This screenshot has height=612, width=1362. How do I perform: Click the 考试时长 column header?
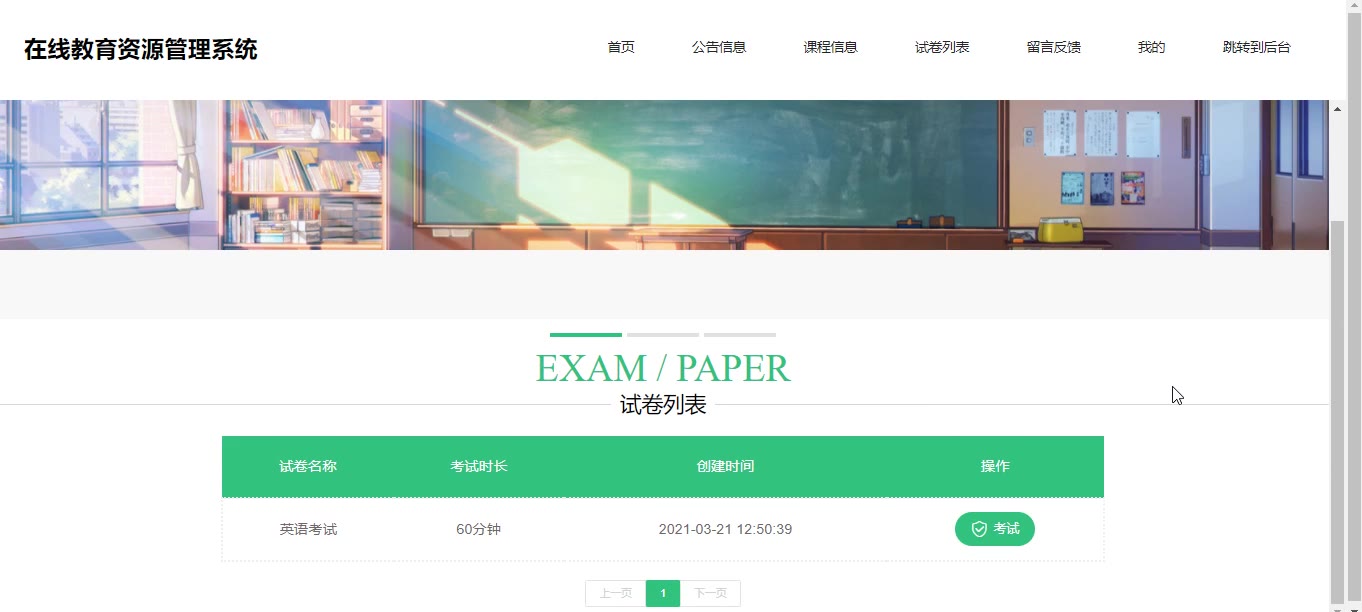tap(479, 466)
